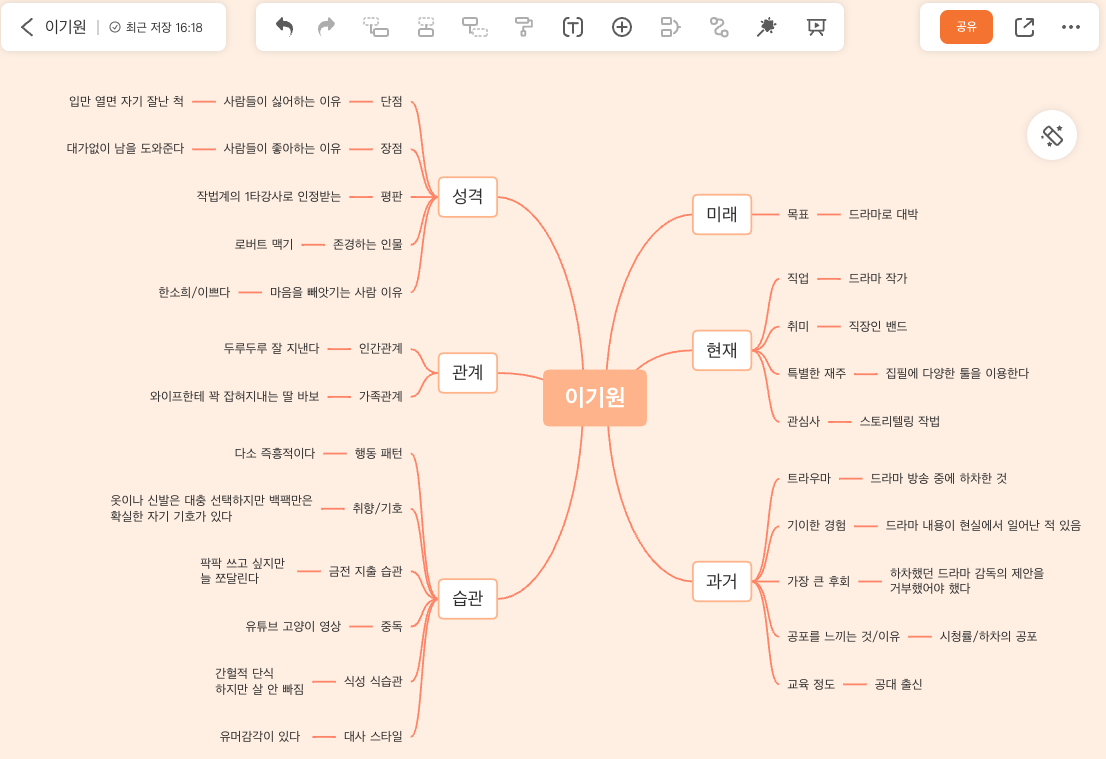Select the 관계 branch node

click(468, 372)
